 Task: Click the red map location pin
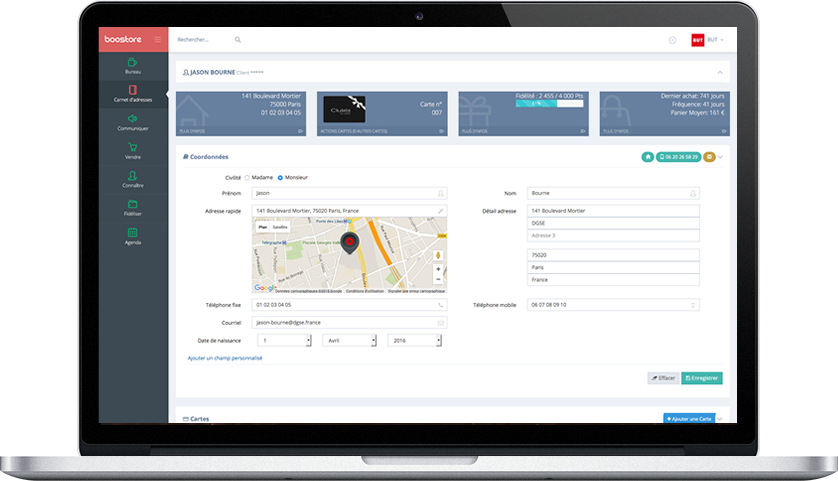tap(350, 242)
